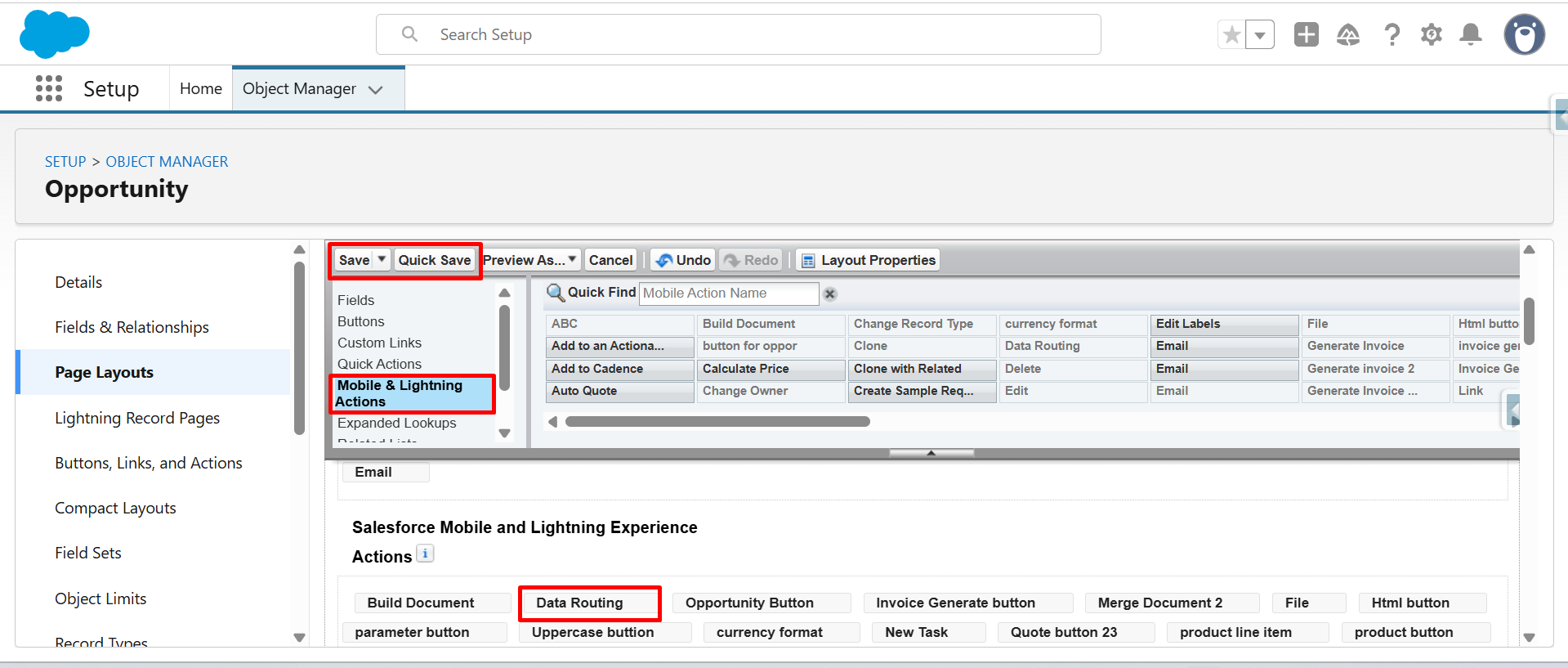Click the Salesforce cloud logo

(x=54, y=34)
